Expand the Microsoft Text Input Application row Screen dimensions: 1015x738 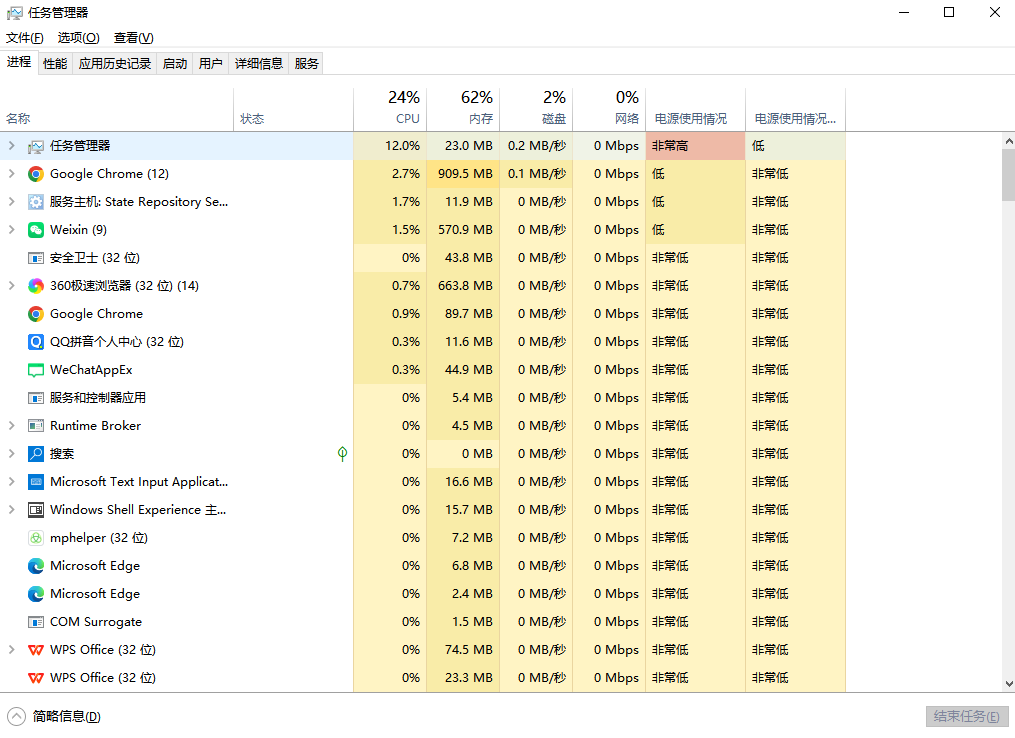click(11, 482)
